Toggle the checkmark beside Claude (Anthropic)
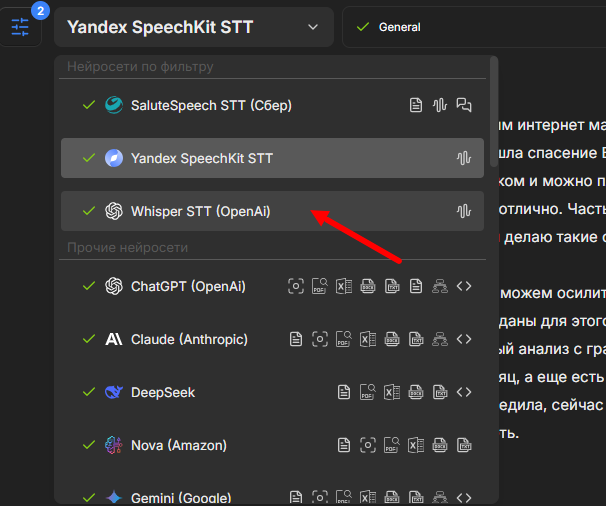This screenshot has width=606, height=506. [89, 339]
